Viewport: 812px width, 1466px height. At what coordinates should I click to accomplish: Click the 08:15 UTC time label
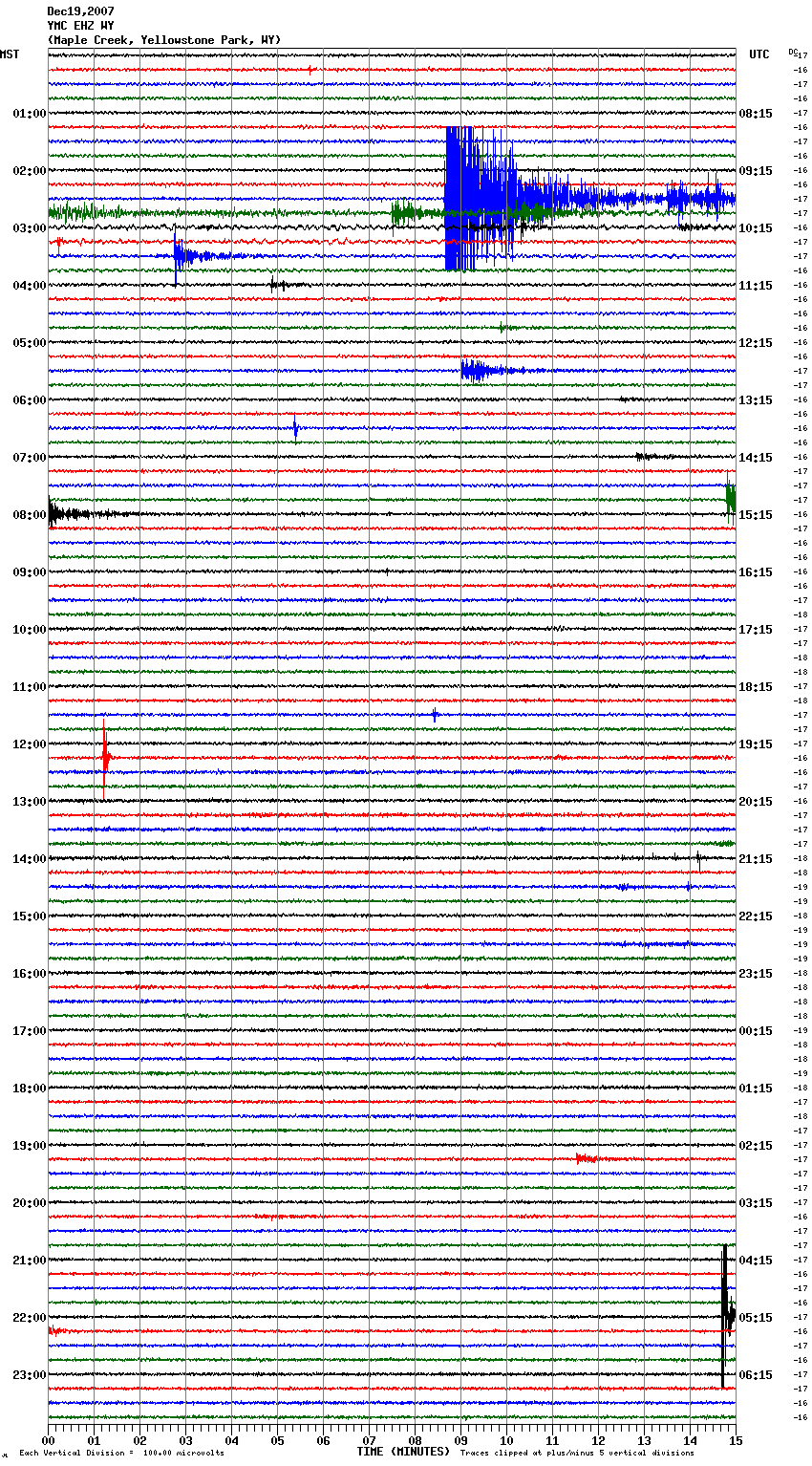tap(756, 114)
